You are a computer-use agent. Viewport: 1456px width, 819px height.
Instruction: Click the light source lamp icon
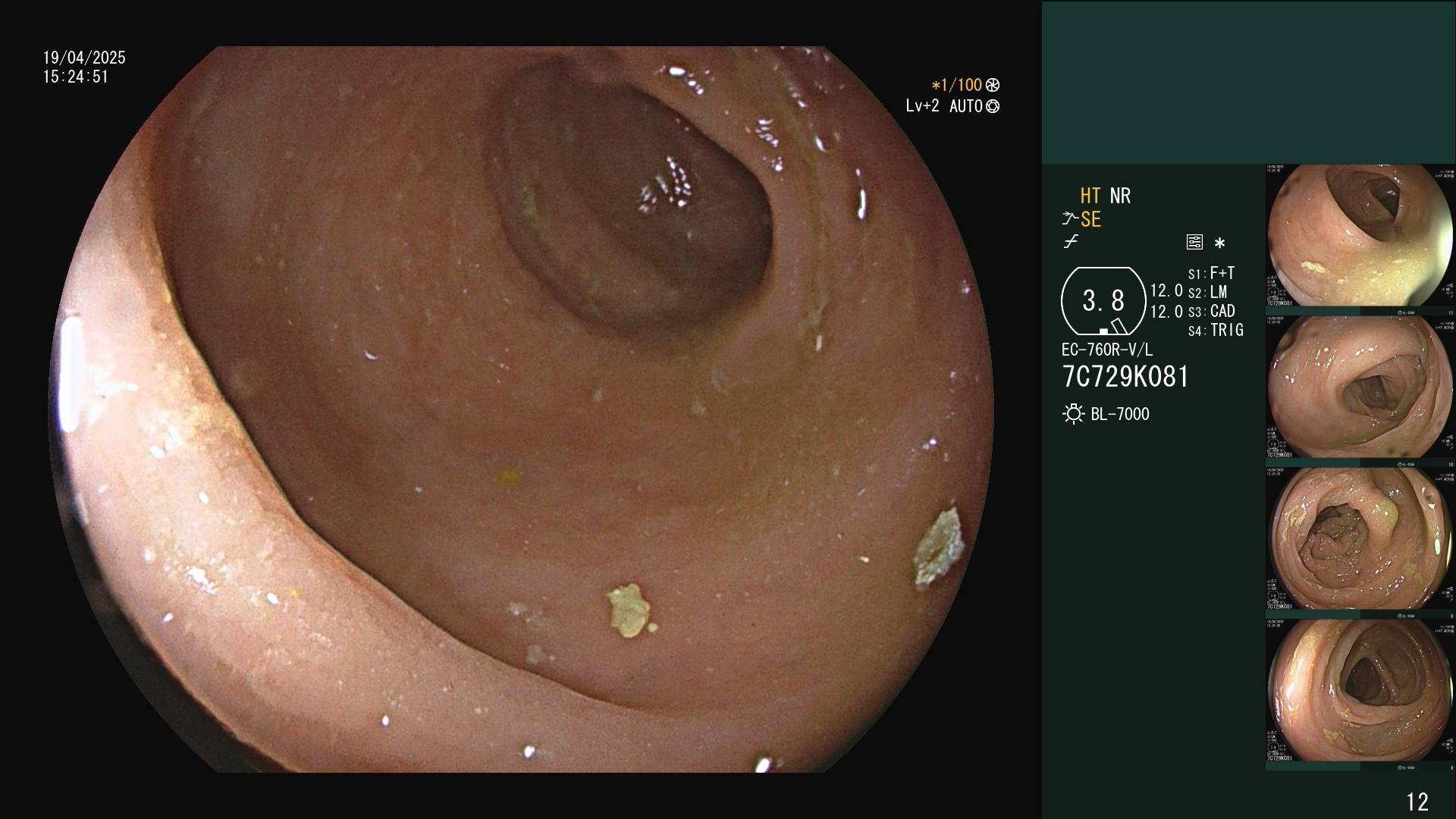1073,414
